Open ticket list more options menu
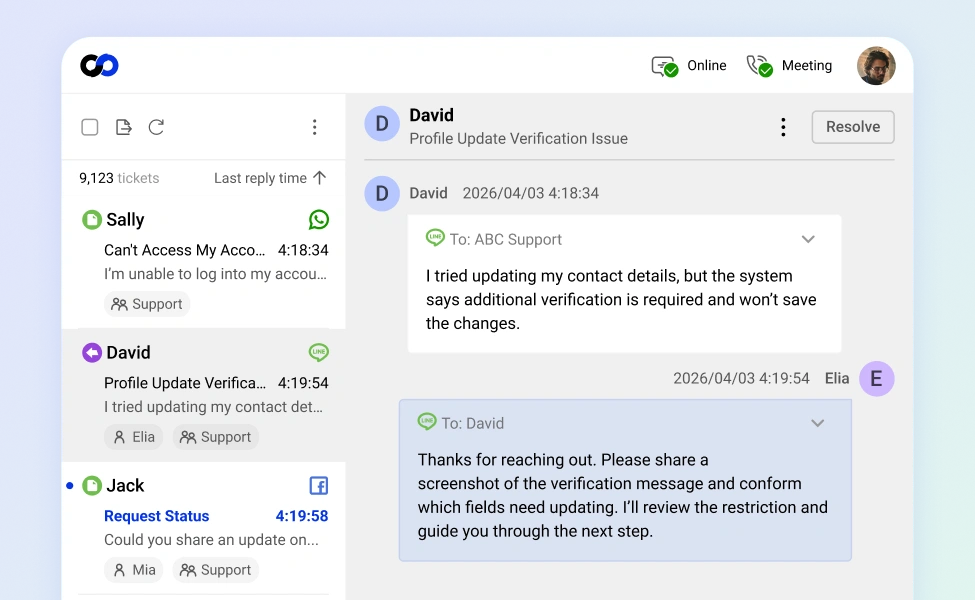This screenshot has height=600, width=975. [315, 127]
